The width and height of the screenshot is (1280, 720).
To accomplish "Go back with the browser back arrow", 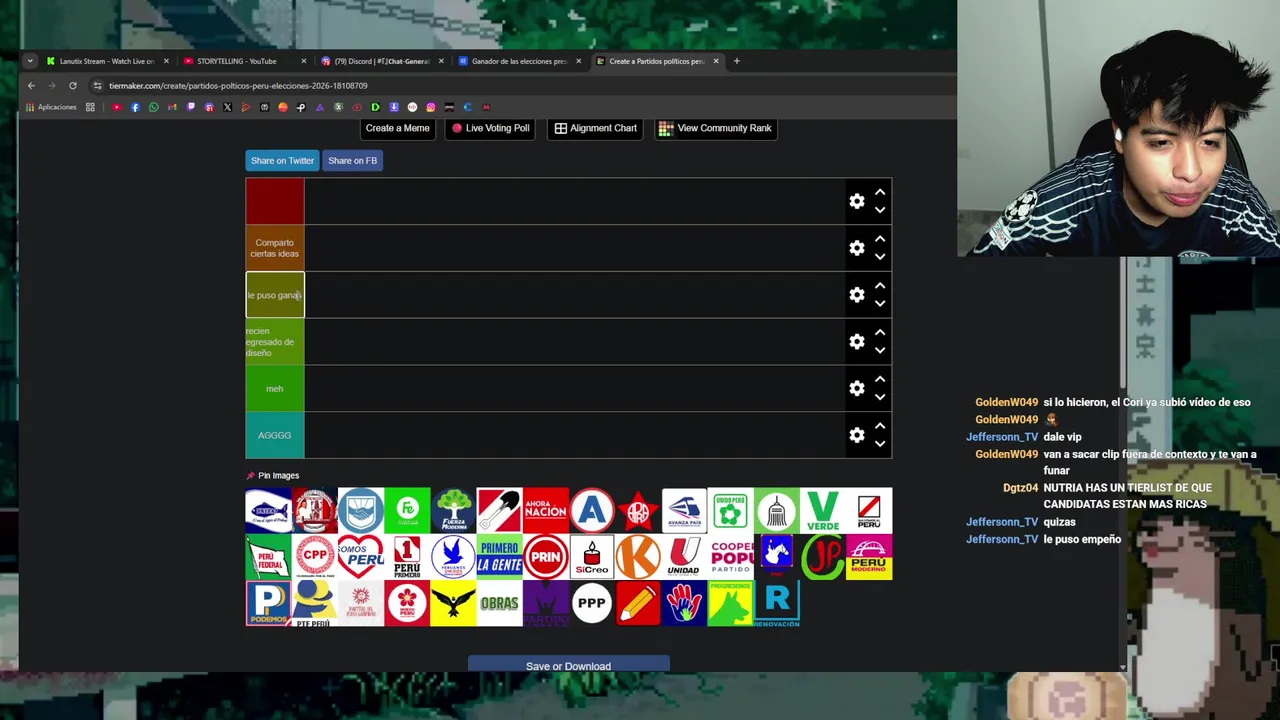I will (31, 86).
